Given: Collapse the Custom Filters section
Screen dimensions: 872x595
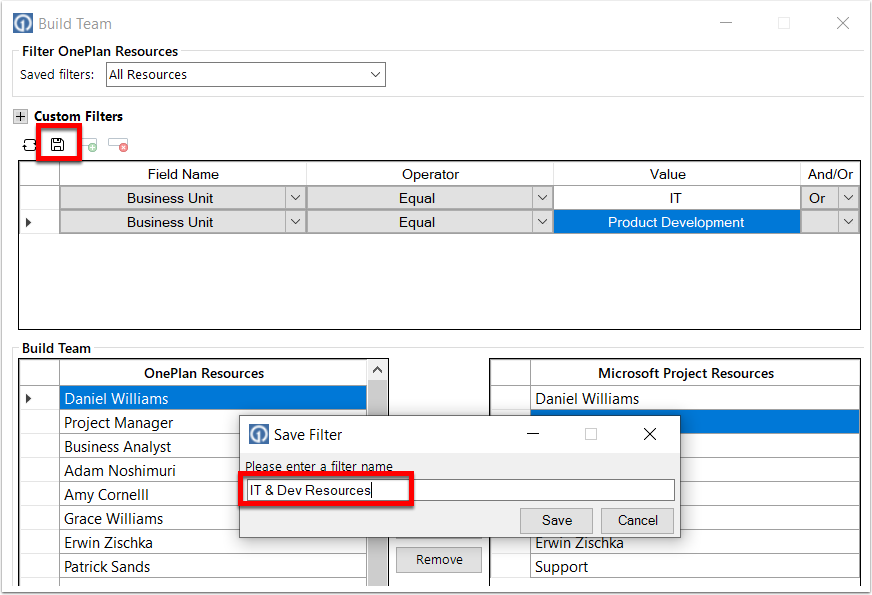Looking at the screenshot, I should tap(21, 116).
